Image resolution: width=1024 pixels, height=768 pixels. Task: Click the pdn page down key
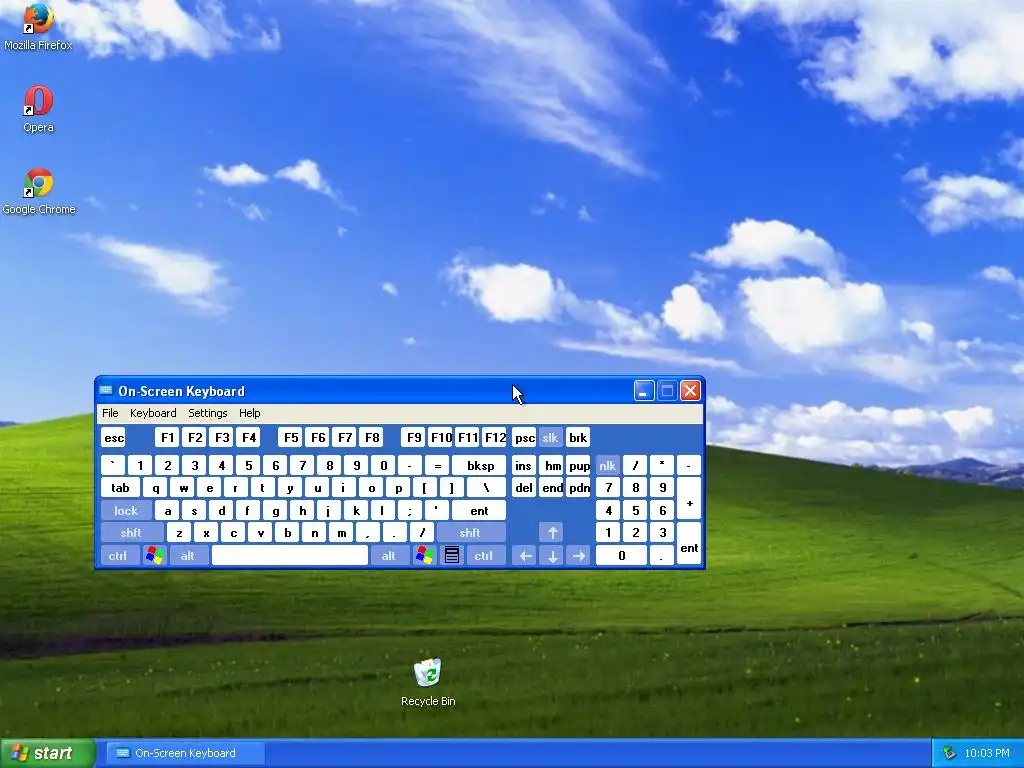(x=579, y=488)
